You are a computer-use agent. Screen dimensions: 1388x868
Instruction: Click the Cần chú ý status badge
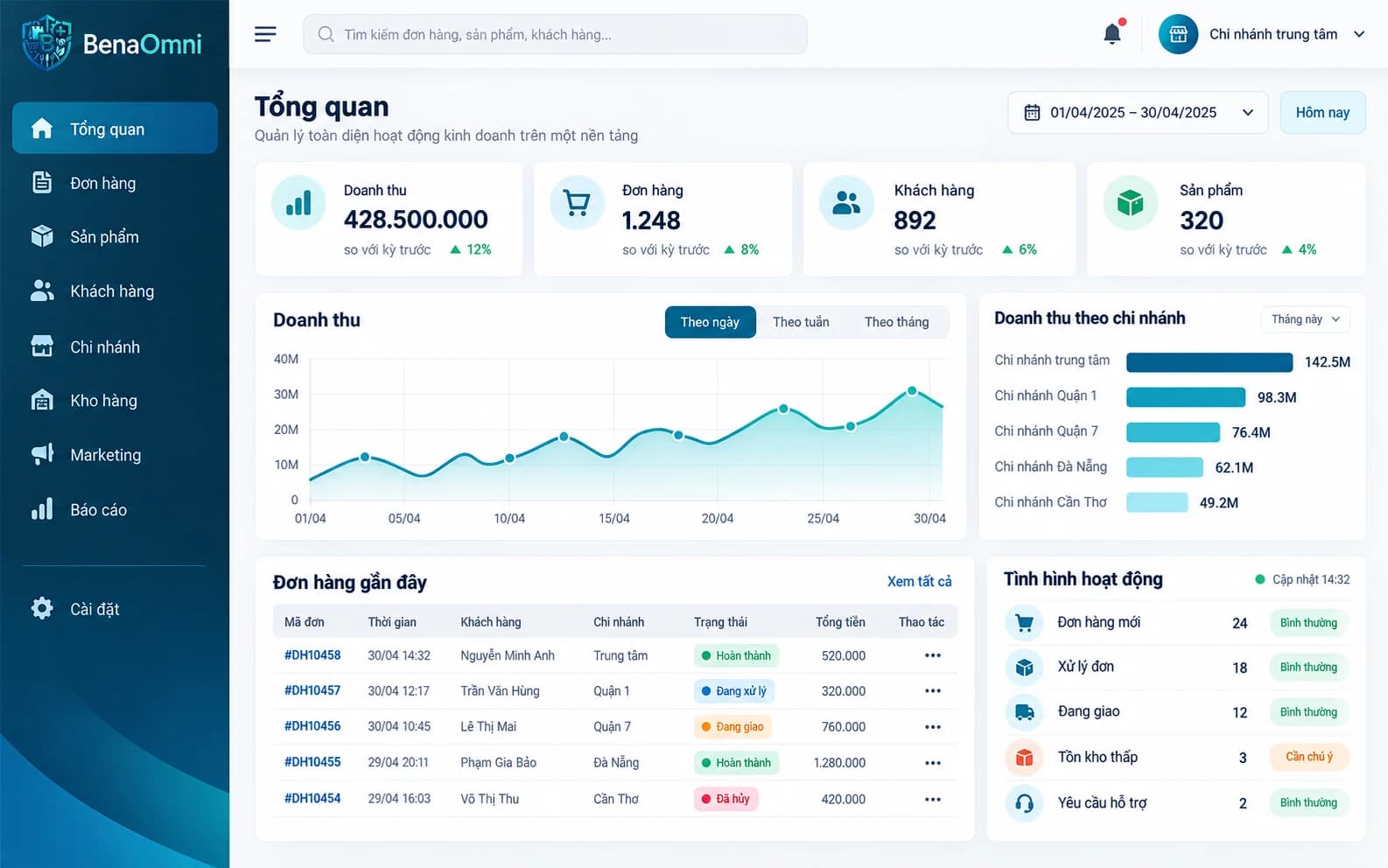[1308, 757]
